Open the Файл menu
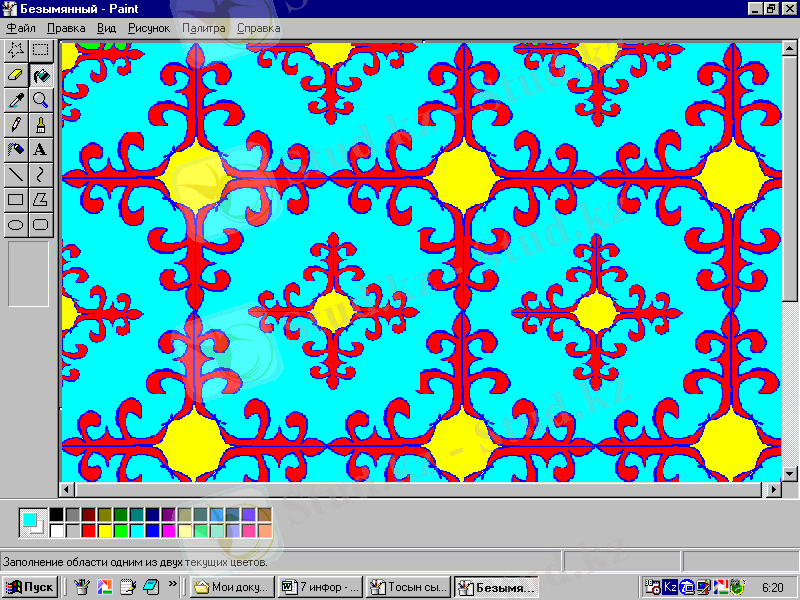800x600 pixels. point(20,28)
